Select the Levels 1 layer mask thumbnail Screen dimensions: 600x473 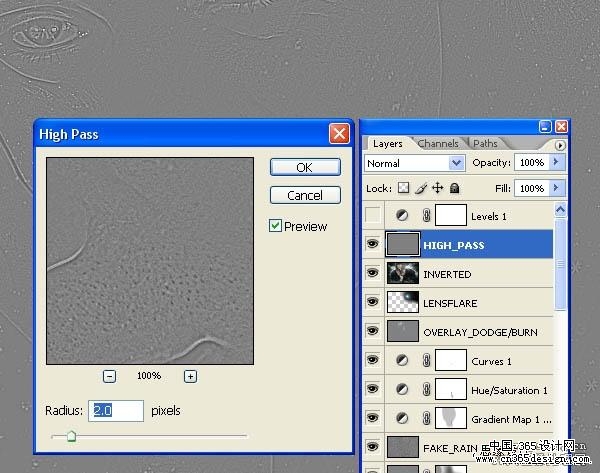[451, 215]
